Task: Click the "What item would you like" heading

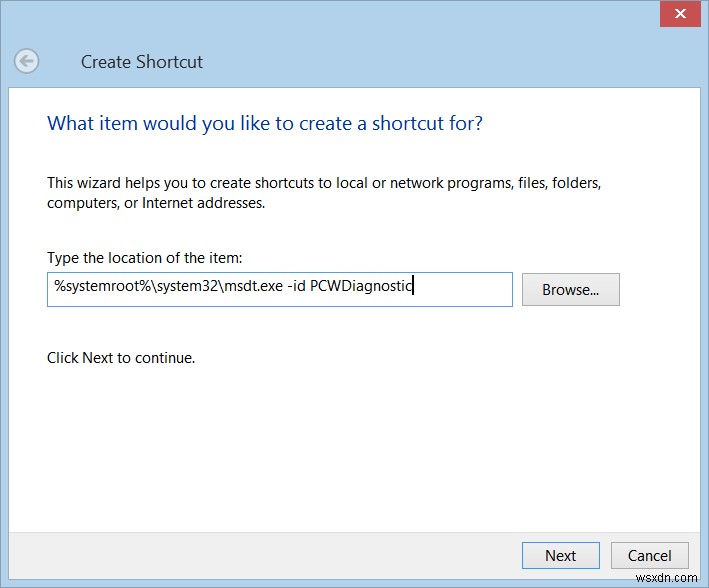Action: coord(264,124)
